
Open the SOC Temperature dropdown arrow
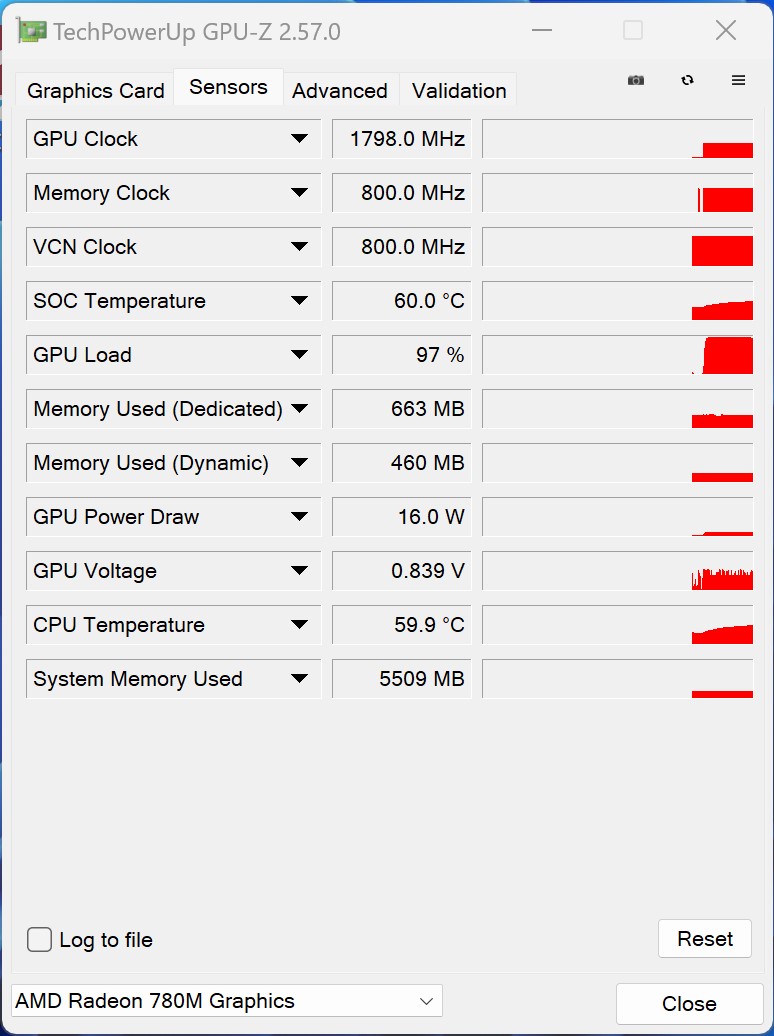click(x=299, y=301)
